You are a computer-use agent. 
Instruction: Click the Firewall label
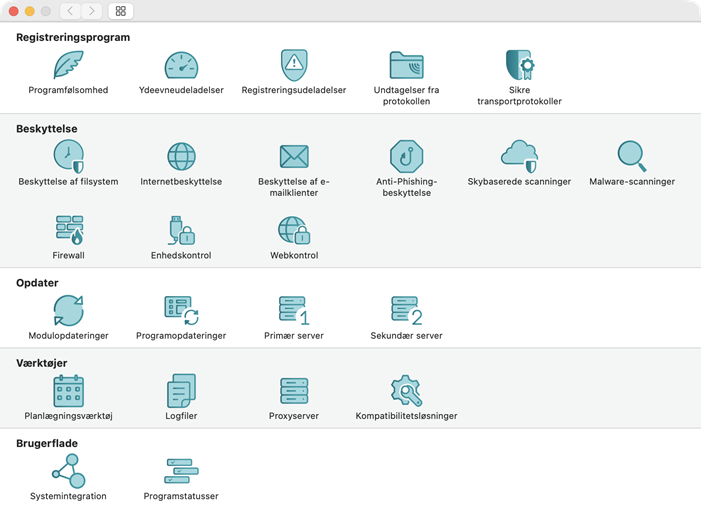pos(68,255)
